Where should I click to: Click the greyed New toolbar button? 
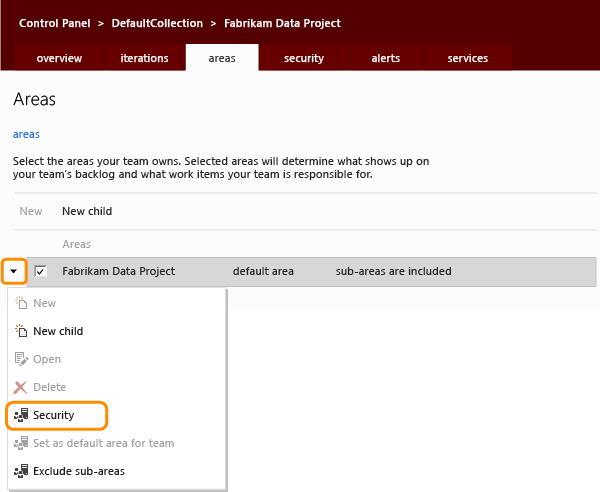click(31, 211)
